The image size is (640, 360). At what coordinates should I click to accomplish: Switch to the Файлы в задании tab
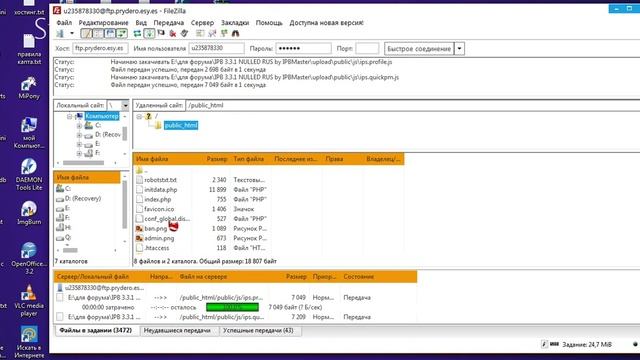point(96,331)
